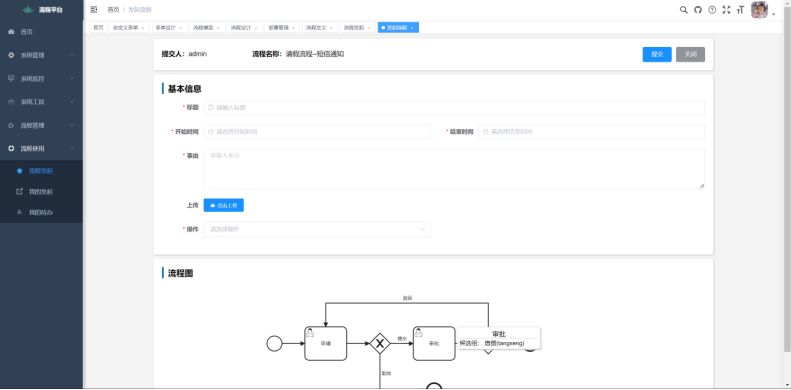This screenshot has width=791, height=390.
Task: Click the start event circle in flow diagram
Action: [274, 344]
